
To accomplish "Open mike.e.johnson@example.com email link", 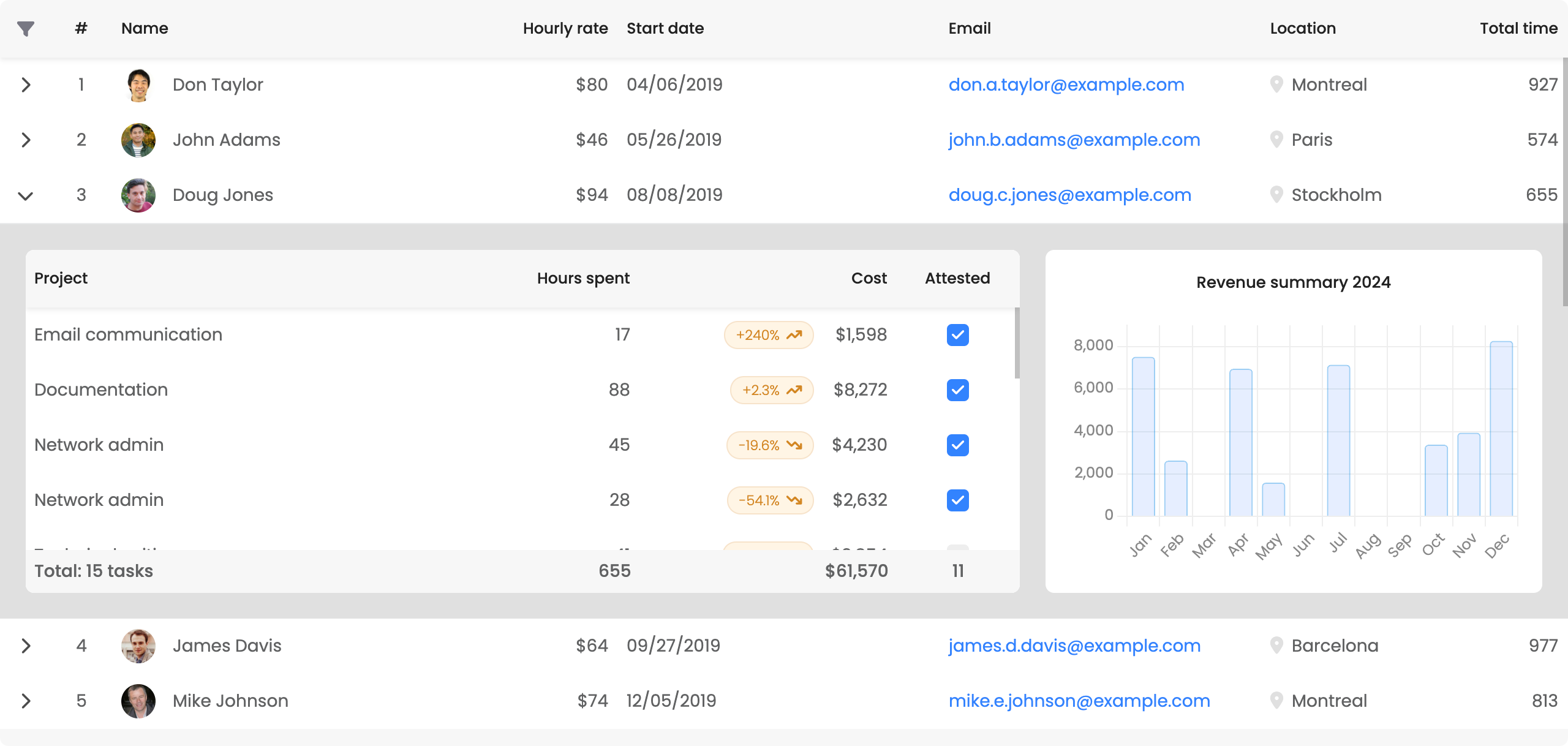I will pyautogui.click(x=1079, y=701).
